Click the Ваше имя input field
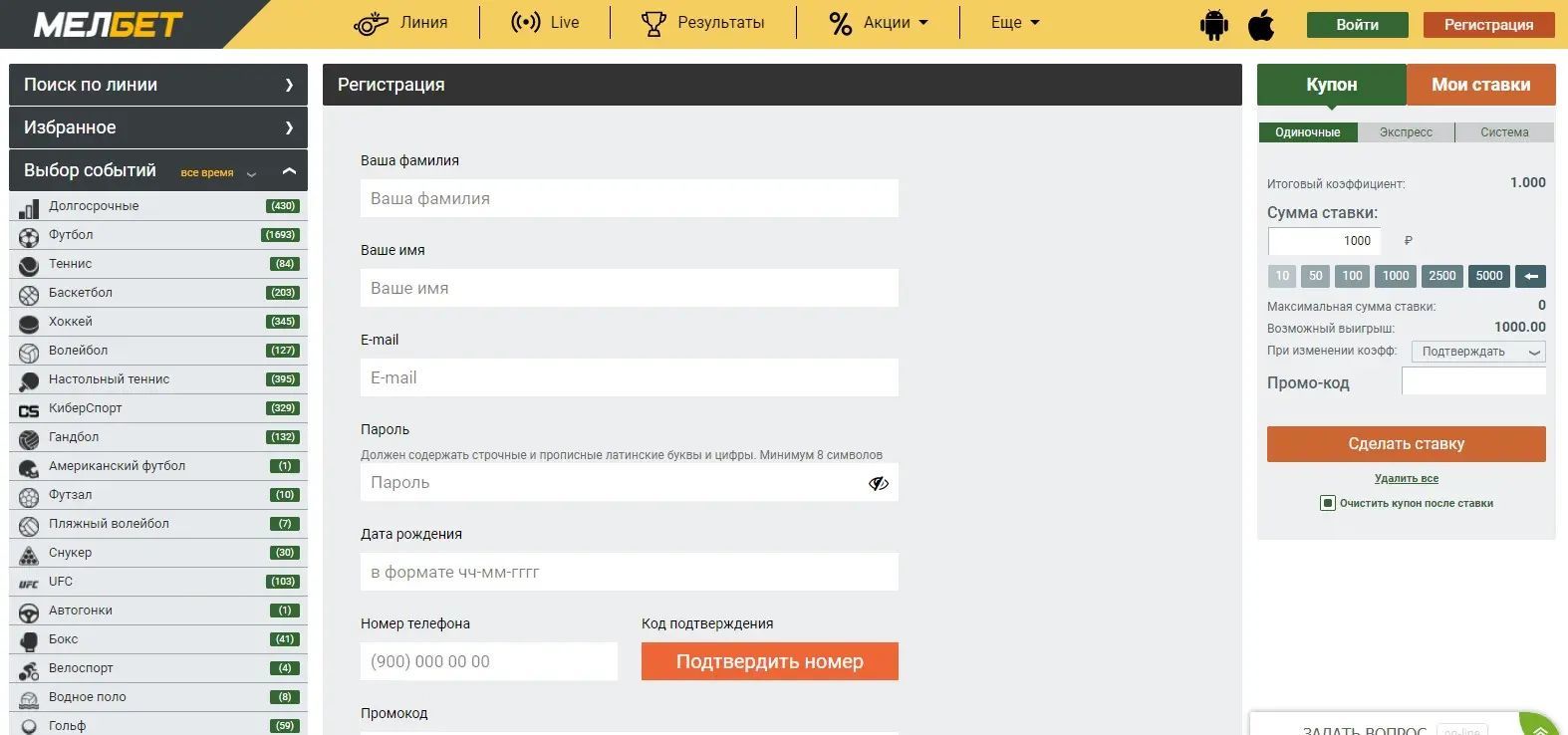Viewport: 1568px width, 735px height. [629, 288]
